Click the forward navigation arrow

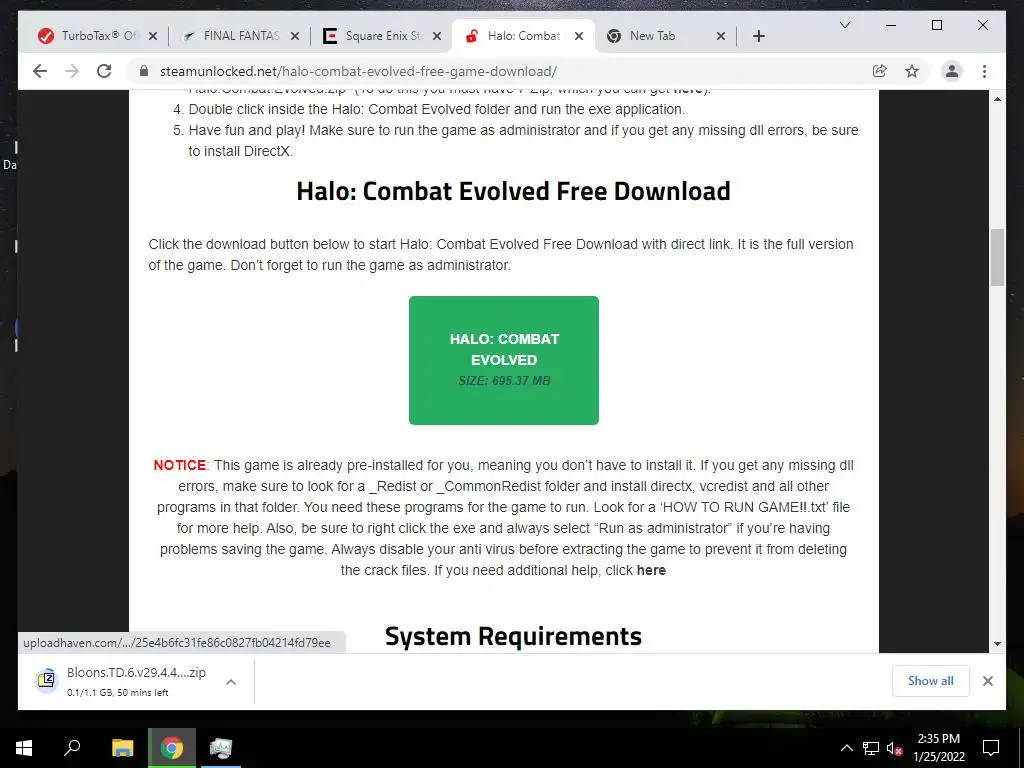pos(72,71)
